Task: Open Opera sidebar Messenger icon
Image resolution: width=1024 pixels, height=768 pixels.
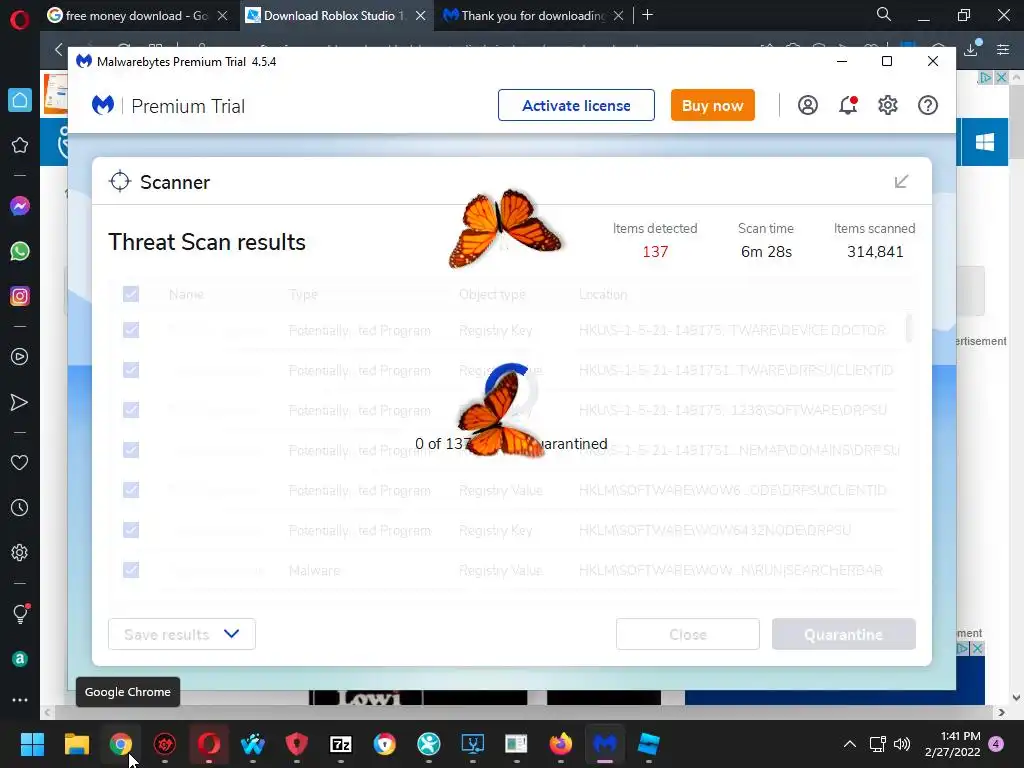Action: pyautogui.click(x=20, y=206)
